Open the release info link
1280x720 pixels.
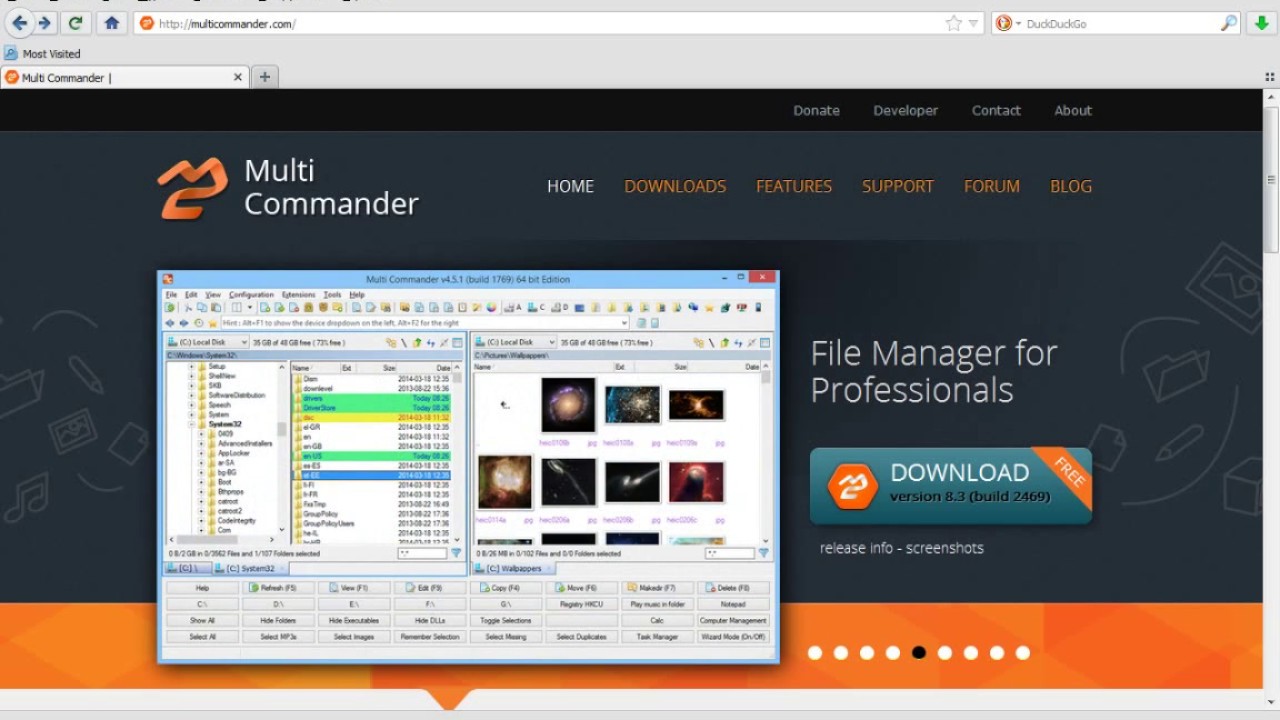tap(857, 548)
